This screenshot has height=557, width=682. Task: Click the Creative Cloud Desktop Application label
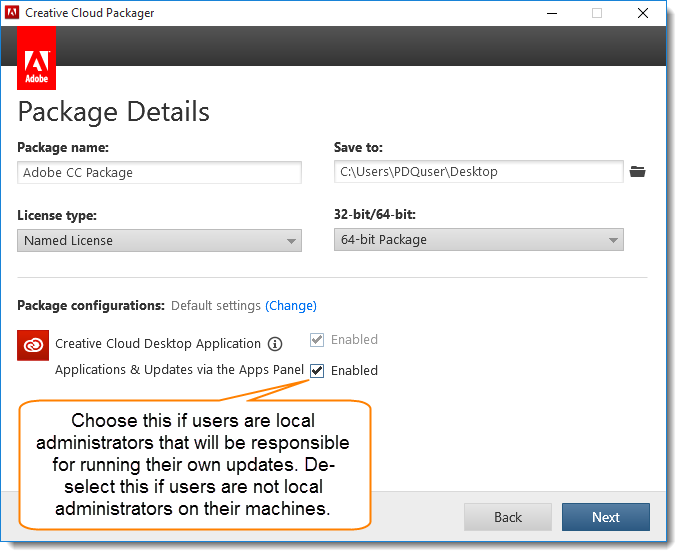click(x=158, y=344)
